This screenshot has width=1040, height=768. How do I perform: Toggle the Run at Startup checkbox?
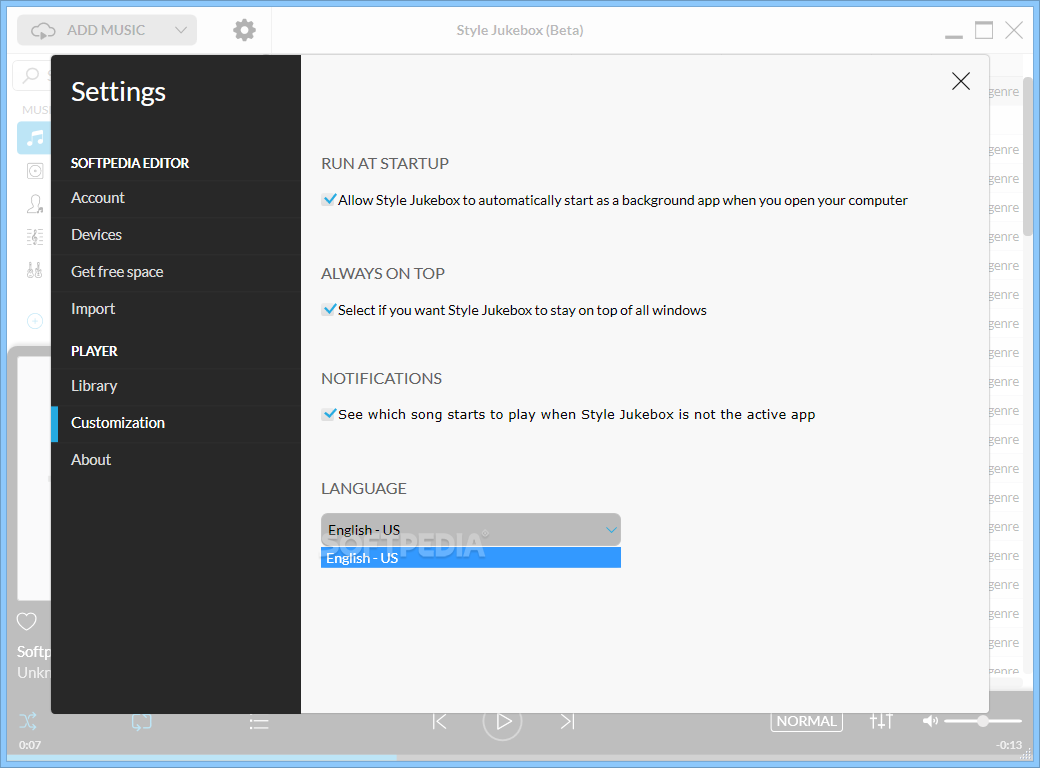click(329, 199)
